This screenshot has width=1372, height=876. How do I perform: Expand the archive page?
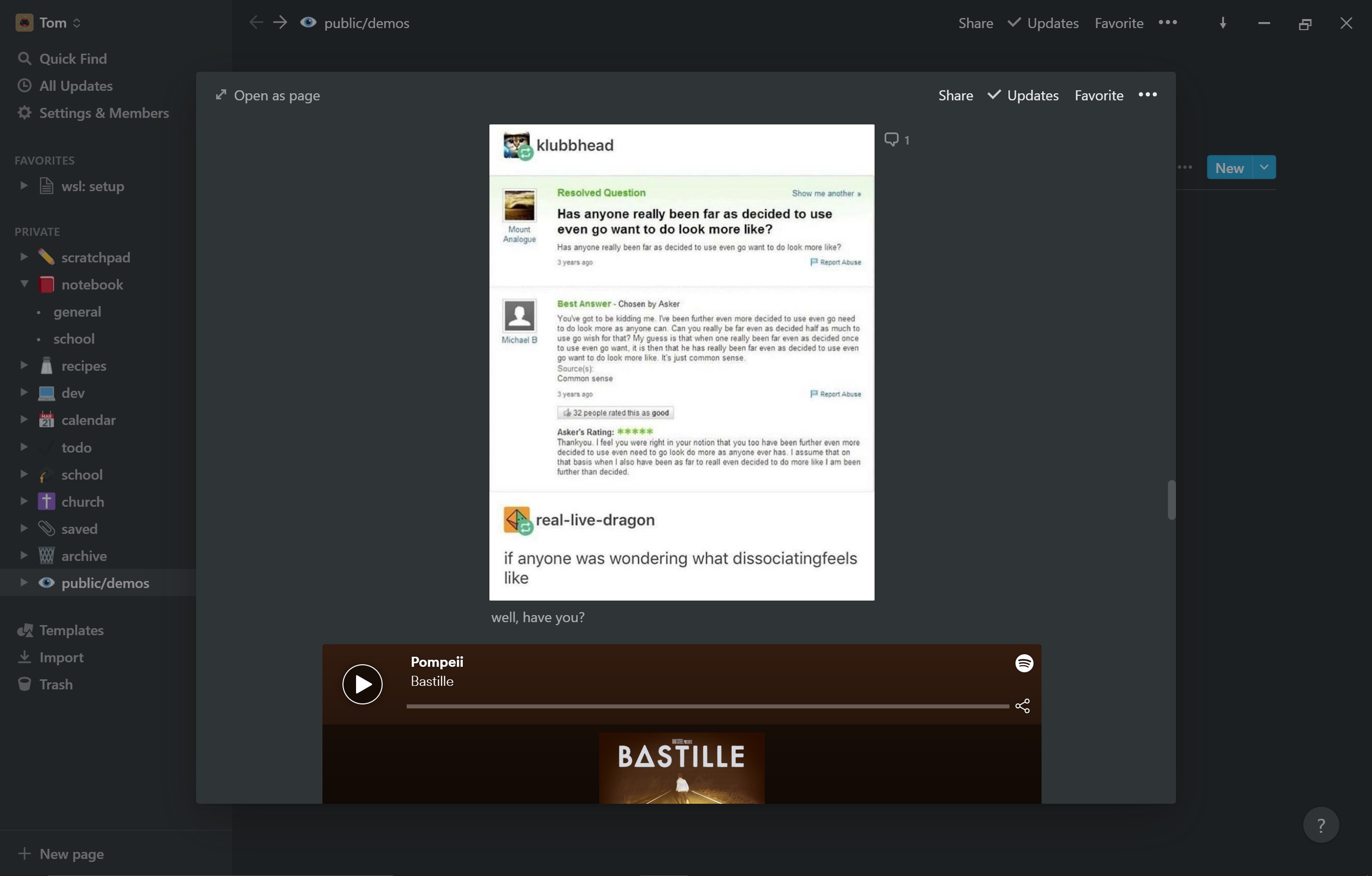click(24, 555)
